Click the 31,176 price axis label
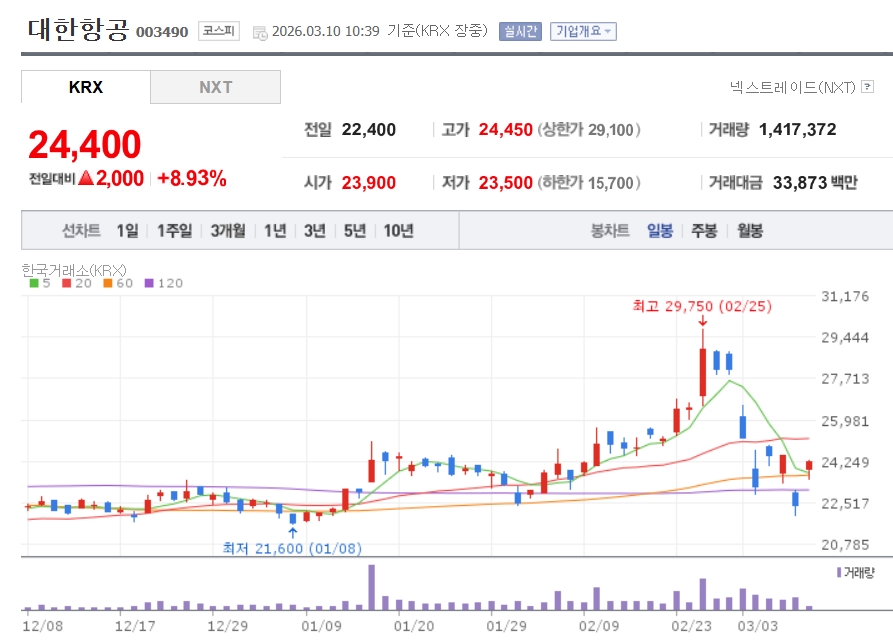Screen dimensions: 893x644 (845, 296)
